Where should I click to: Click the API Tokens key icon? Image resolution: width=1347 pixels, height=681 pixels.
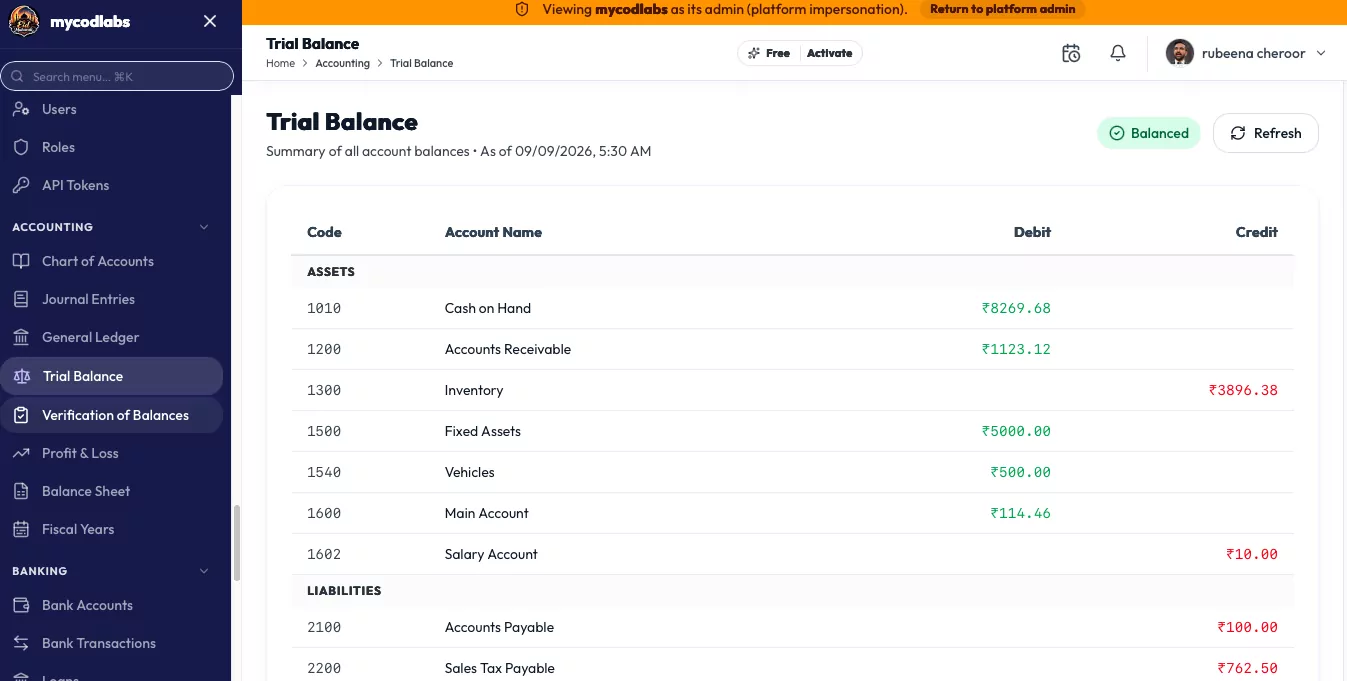coord(21,185)
